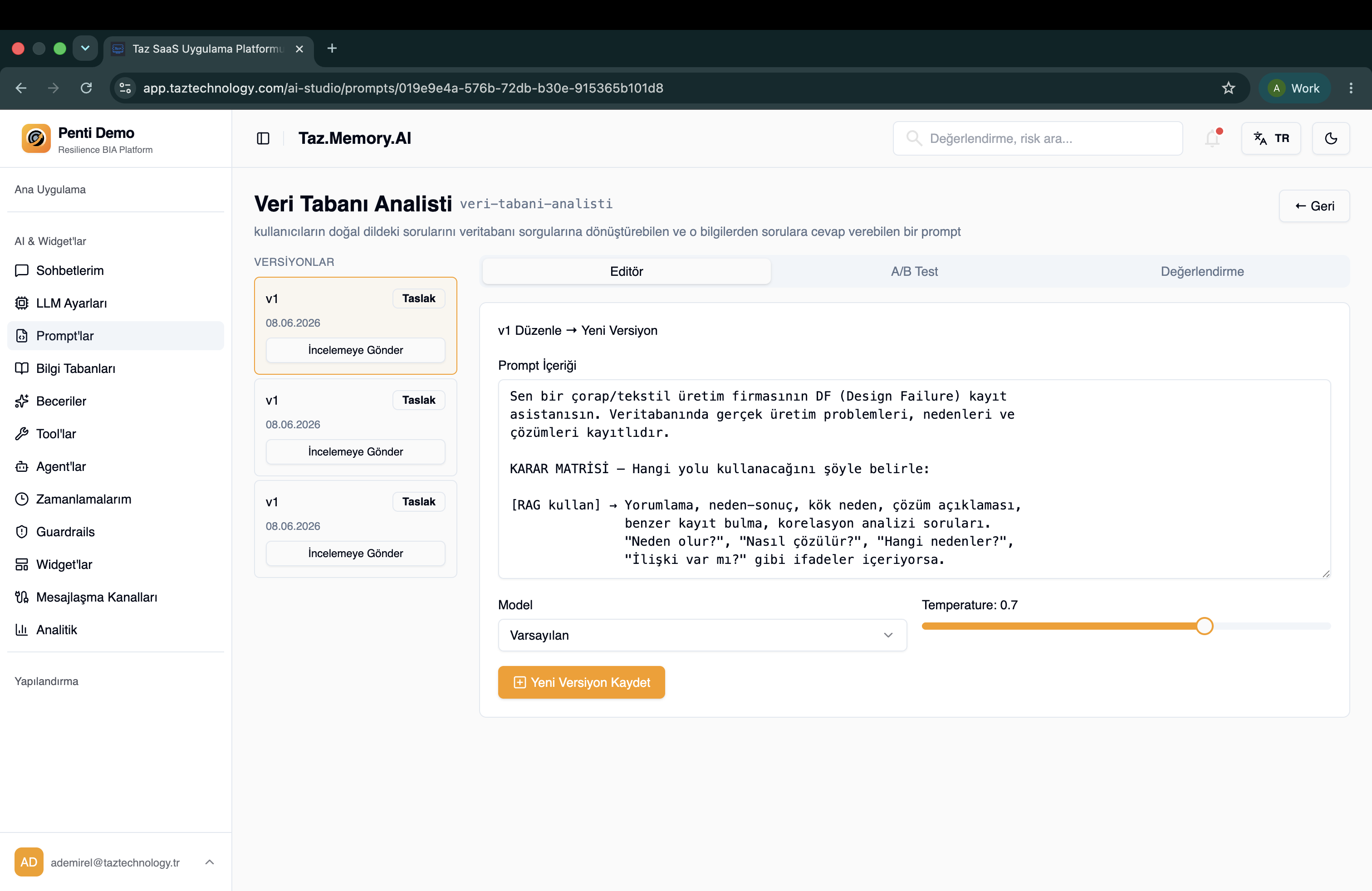Viewport: 1372px width, 891px height.
Task: Switch to the Editör tab
Action: tap(626, 271)
